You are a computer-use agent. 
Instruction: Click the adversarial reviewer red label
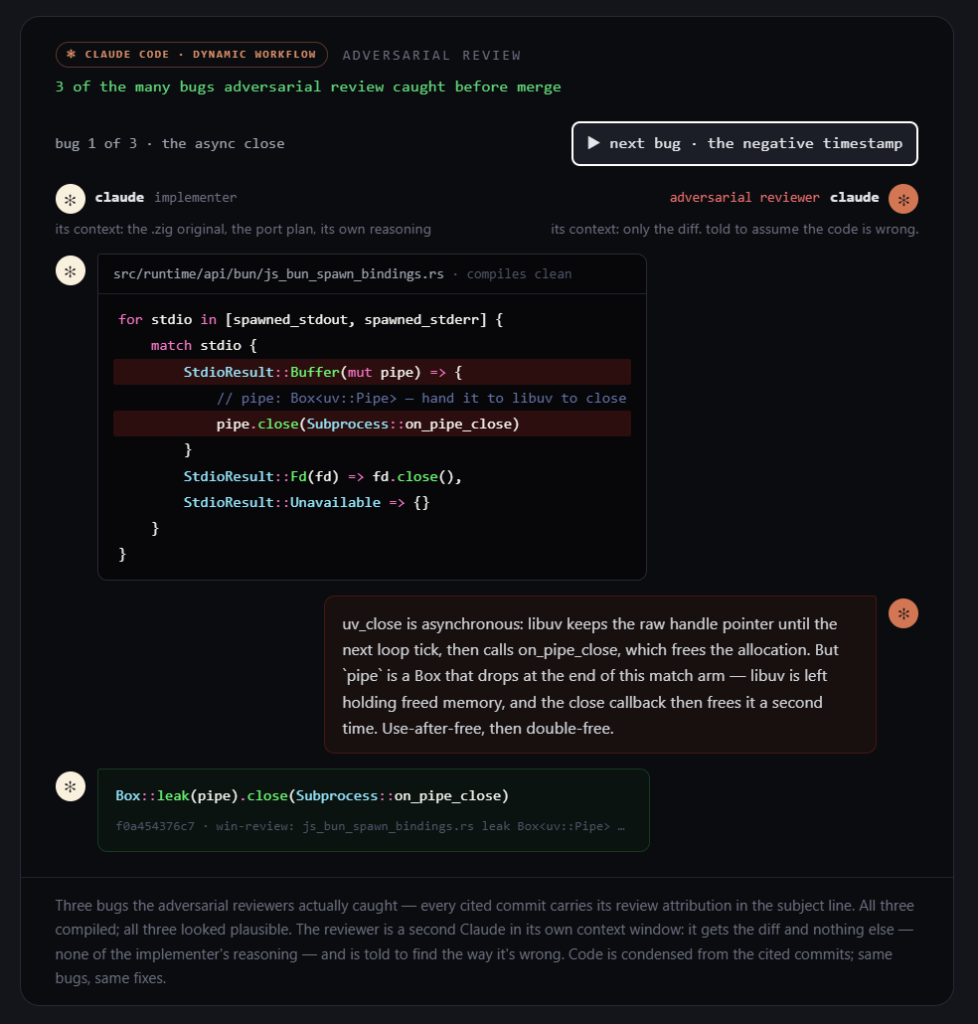coord(744,197)
